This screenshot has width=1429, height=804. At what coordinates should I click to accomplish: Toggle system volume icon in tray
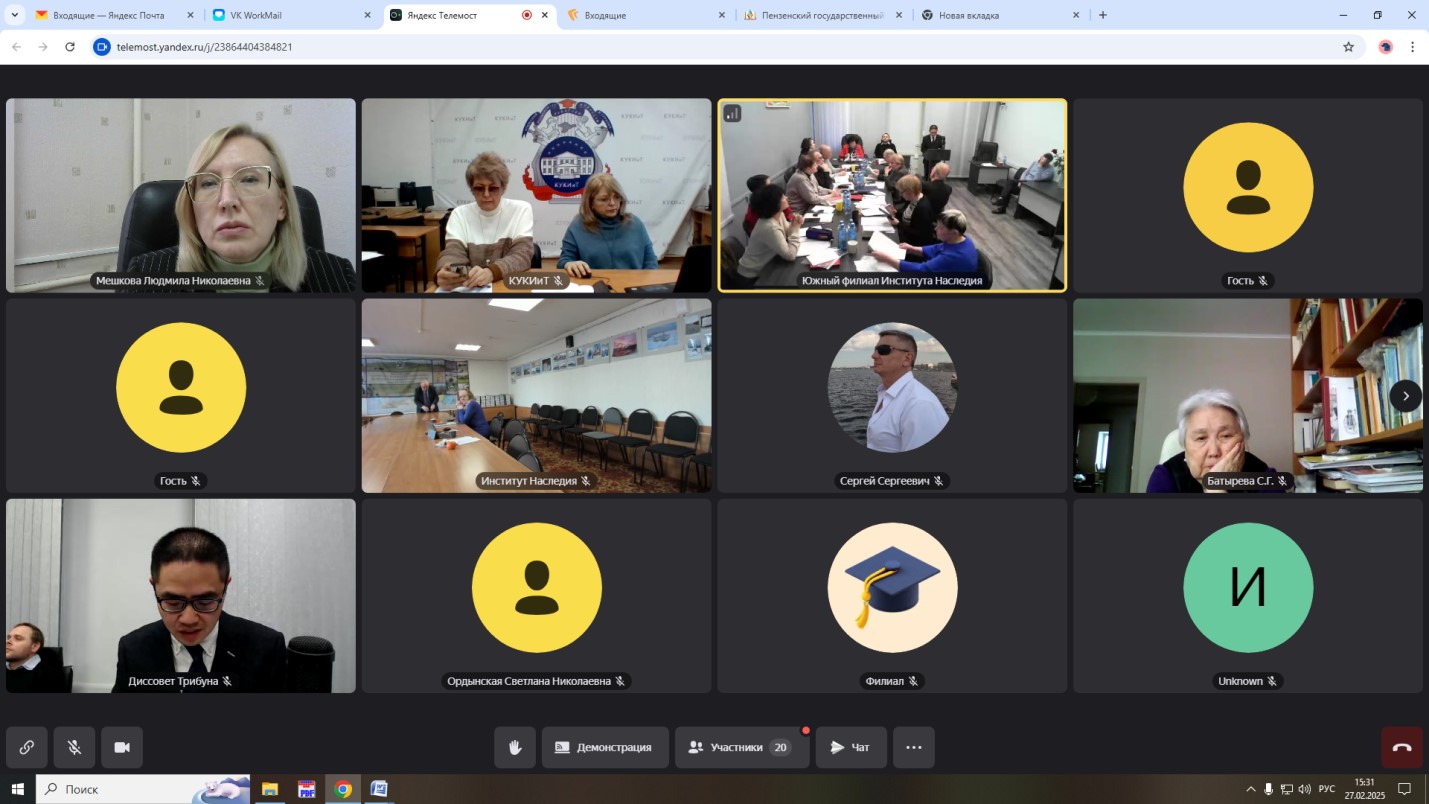1305,789
